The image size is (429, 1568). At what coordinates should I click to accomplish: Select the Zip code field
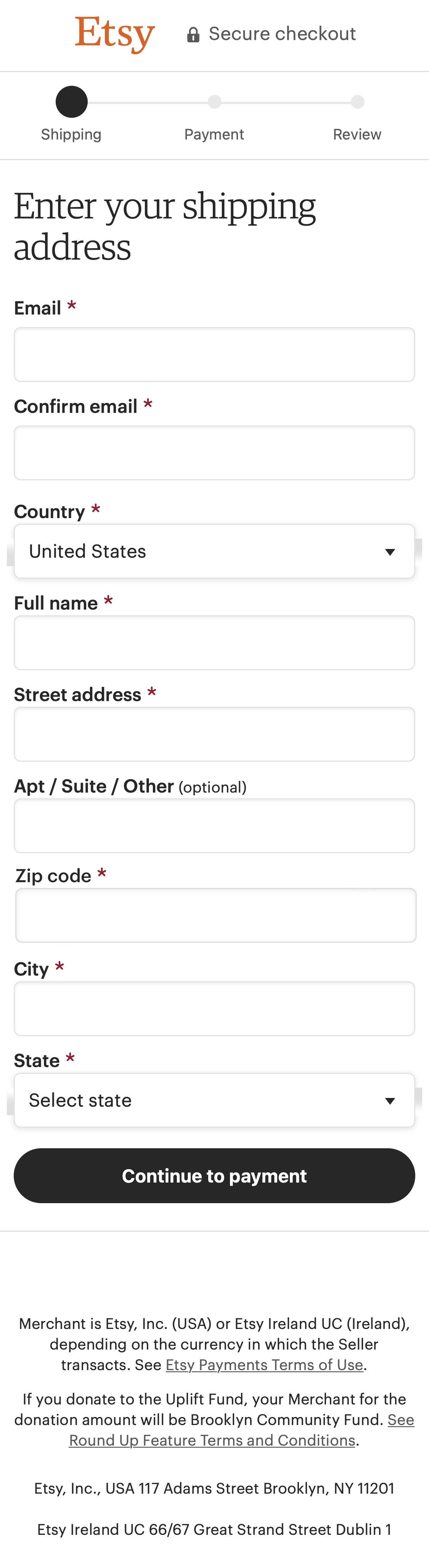pyautogui.click(x=214, y=915)
